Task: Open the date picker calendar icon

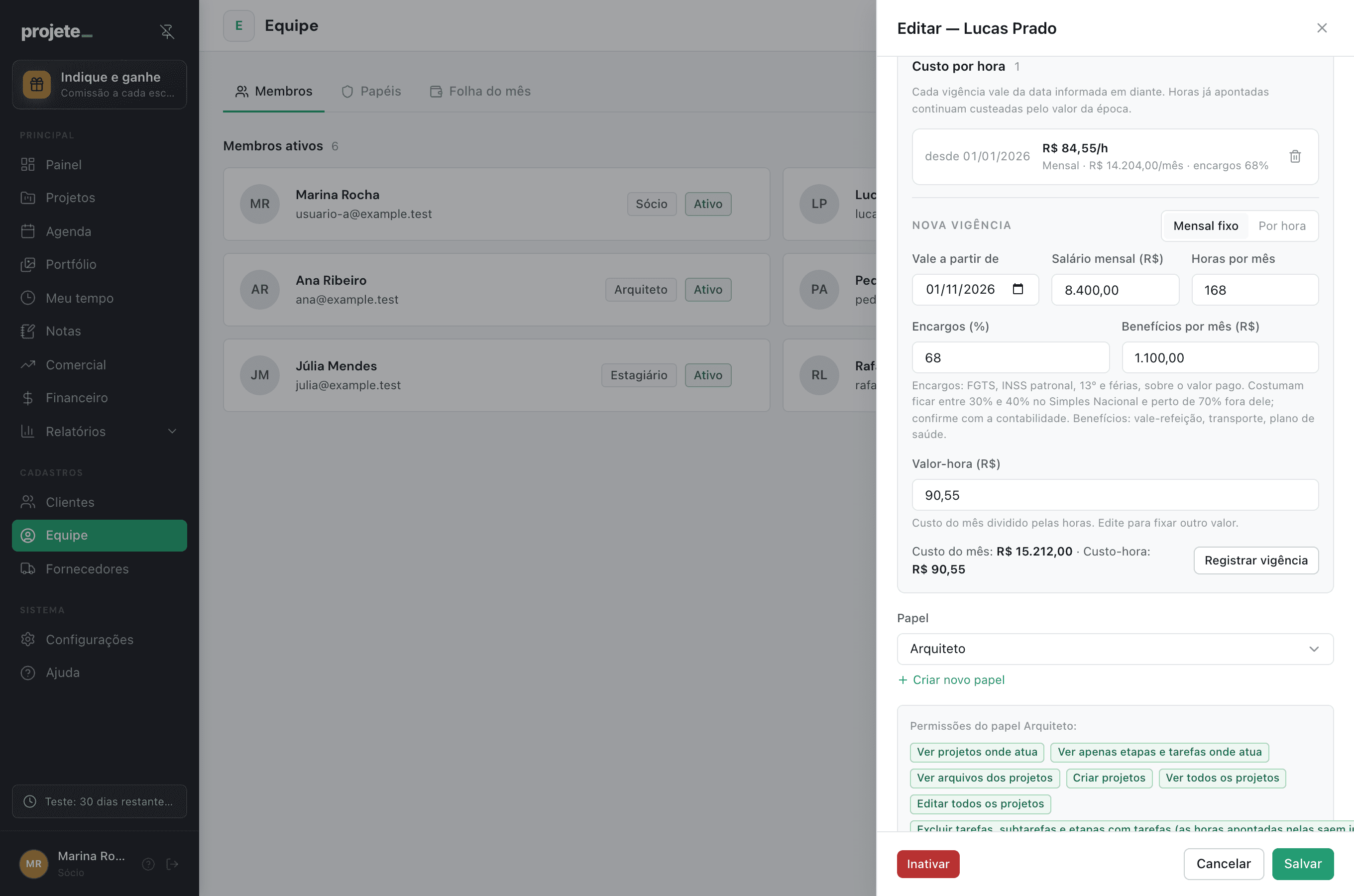Action: tap(1017, 289)
